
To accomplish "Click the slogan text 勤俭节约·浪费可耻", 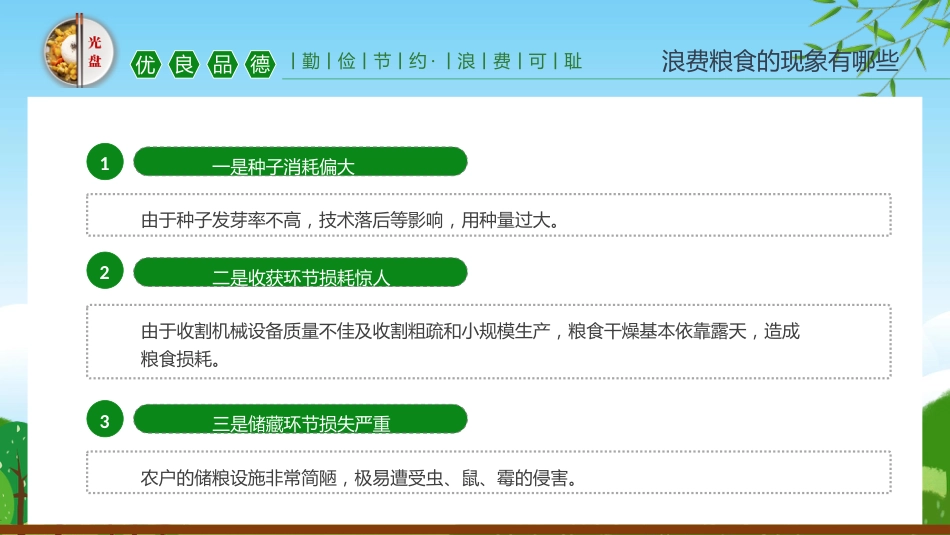I will click(437, 61).
